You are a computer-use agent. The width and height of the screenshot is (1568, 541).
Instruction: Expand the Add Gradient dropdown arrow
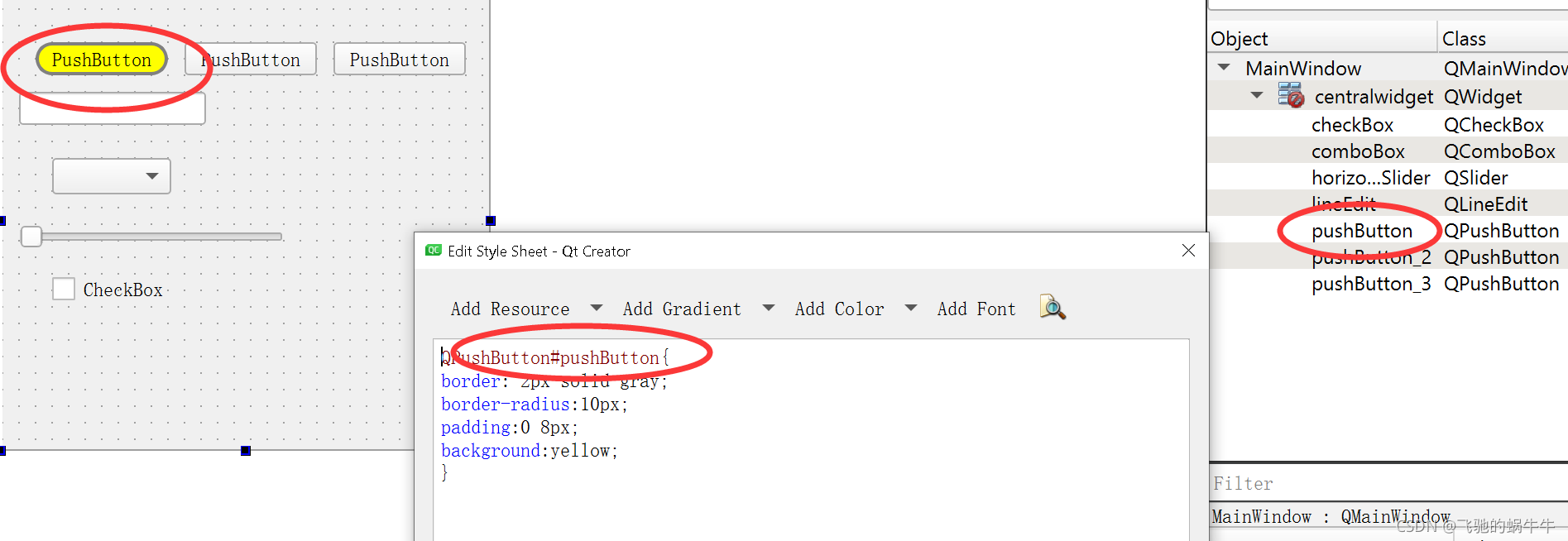coord(768,308)
